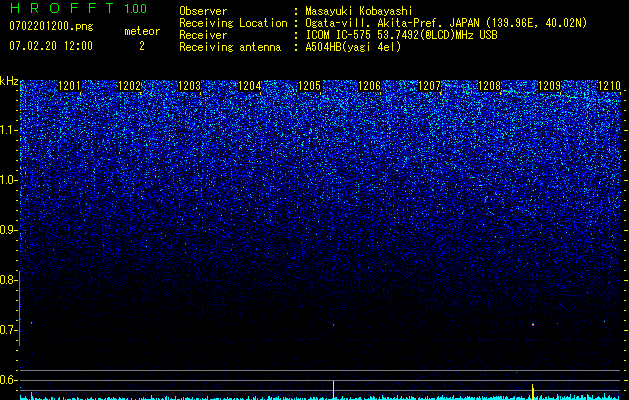629x400 pixels.
Task: Click the 0.7 kHz axis label
Action: point(8,330)
